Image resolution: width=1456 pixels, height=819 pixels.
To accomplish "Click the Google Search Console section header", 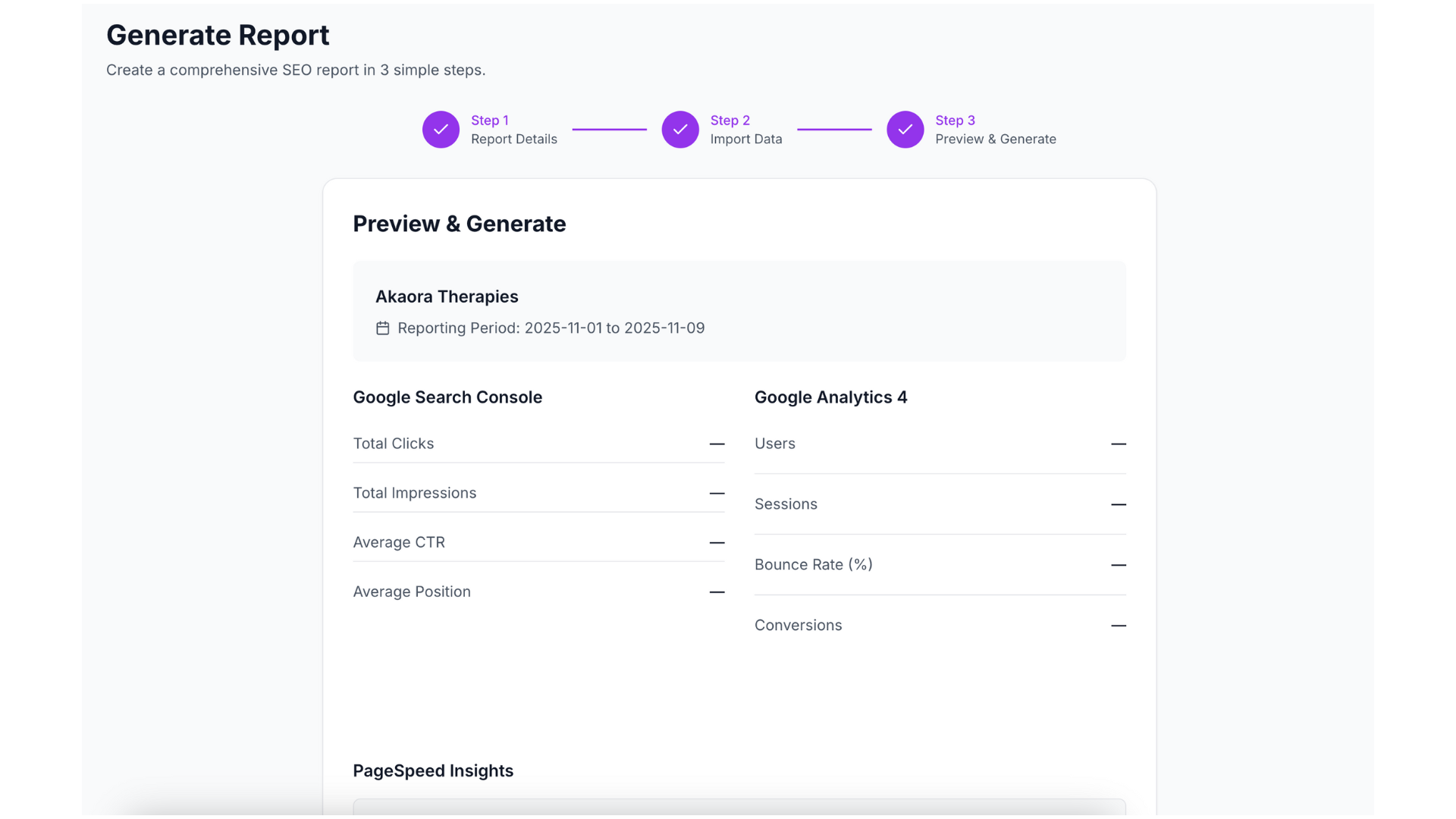I will coord(447,397).
